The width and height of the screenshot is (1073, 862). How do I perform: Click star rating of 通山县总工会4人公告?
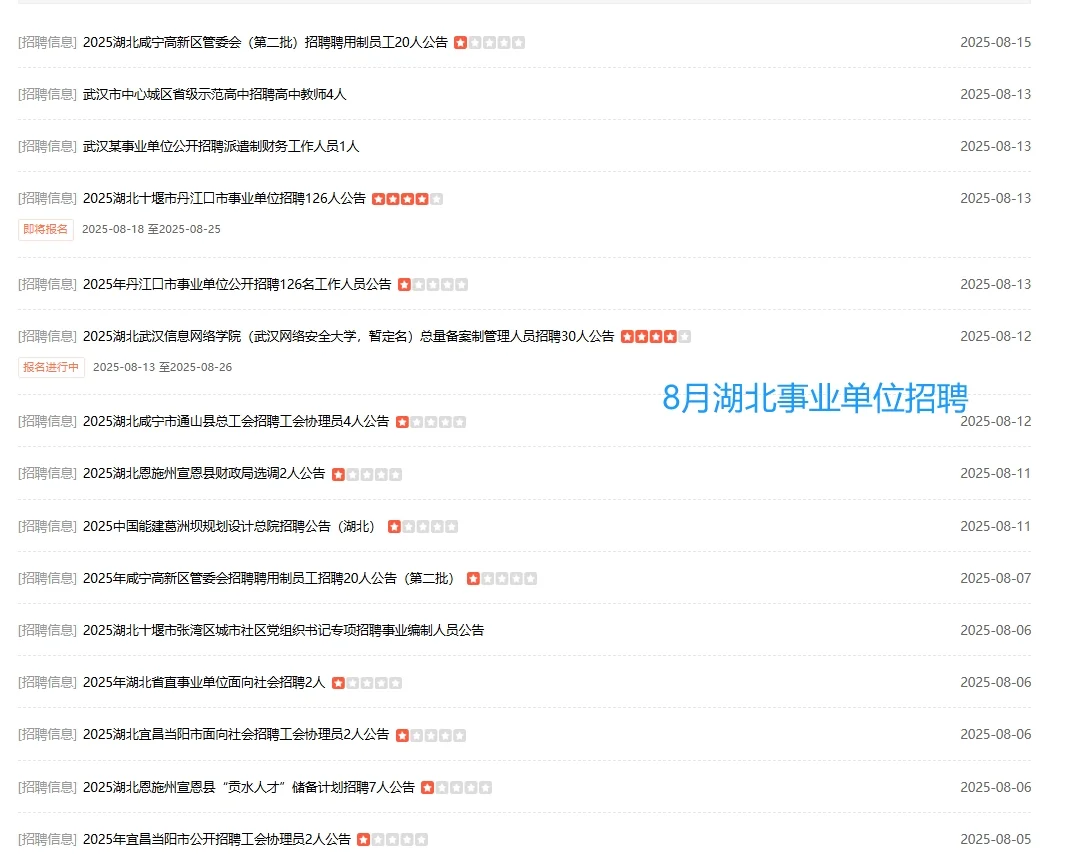430,422
